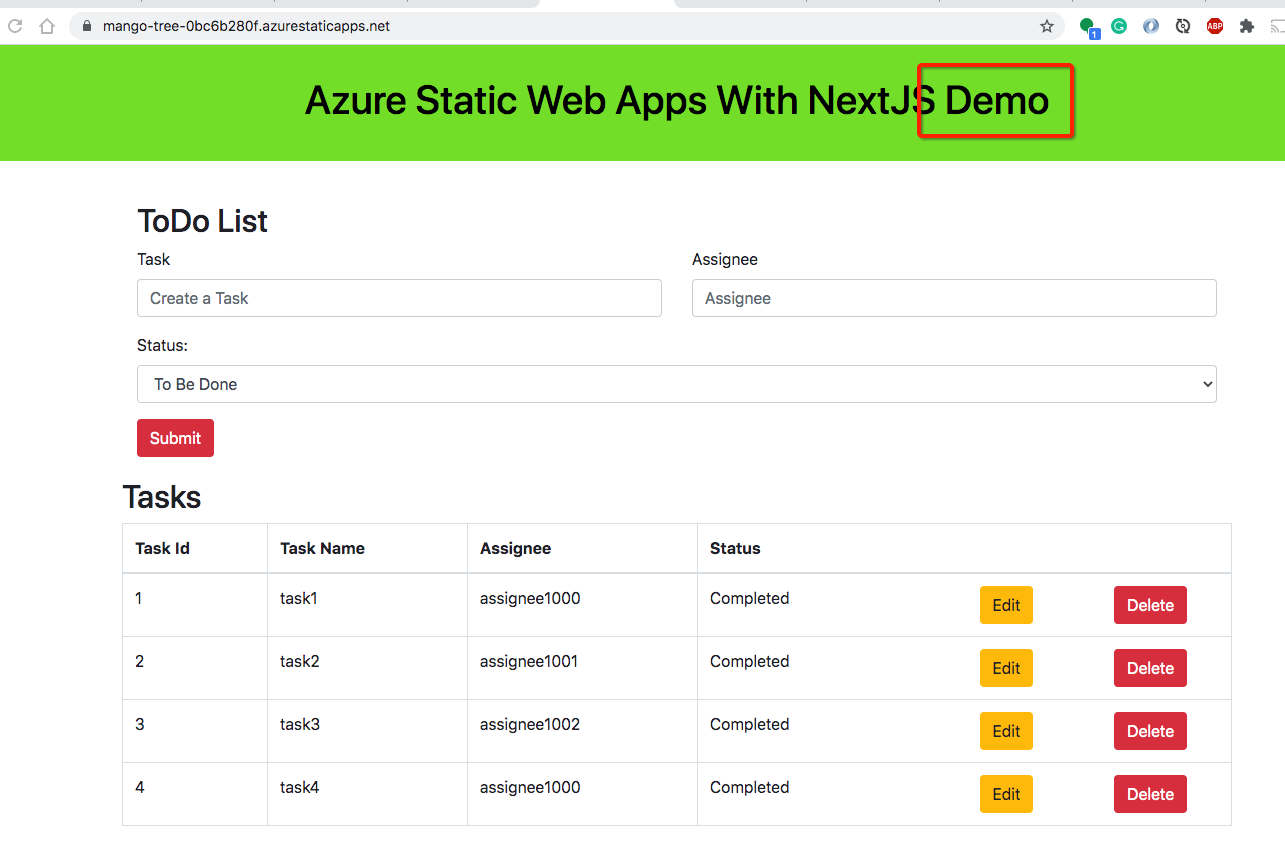The width and height of the screenshot is (1285, 865).
Task: Click the Assignee input field
Action: (x=954, y=298)
